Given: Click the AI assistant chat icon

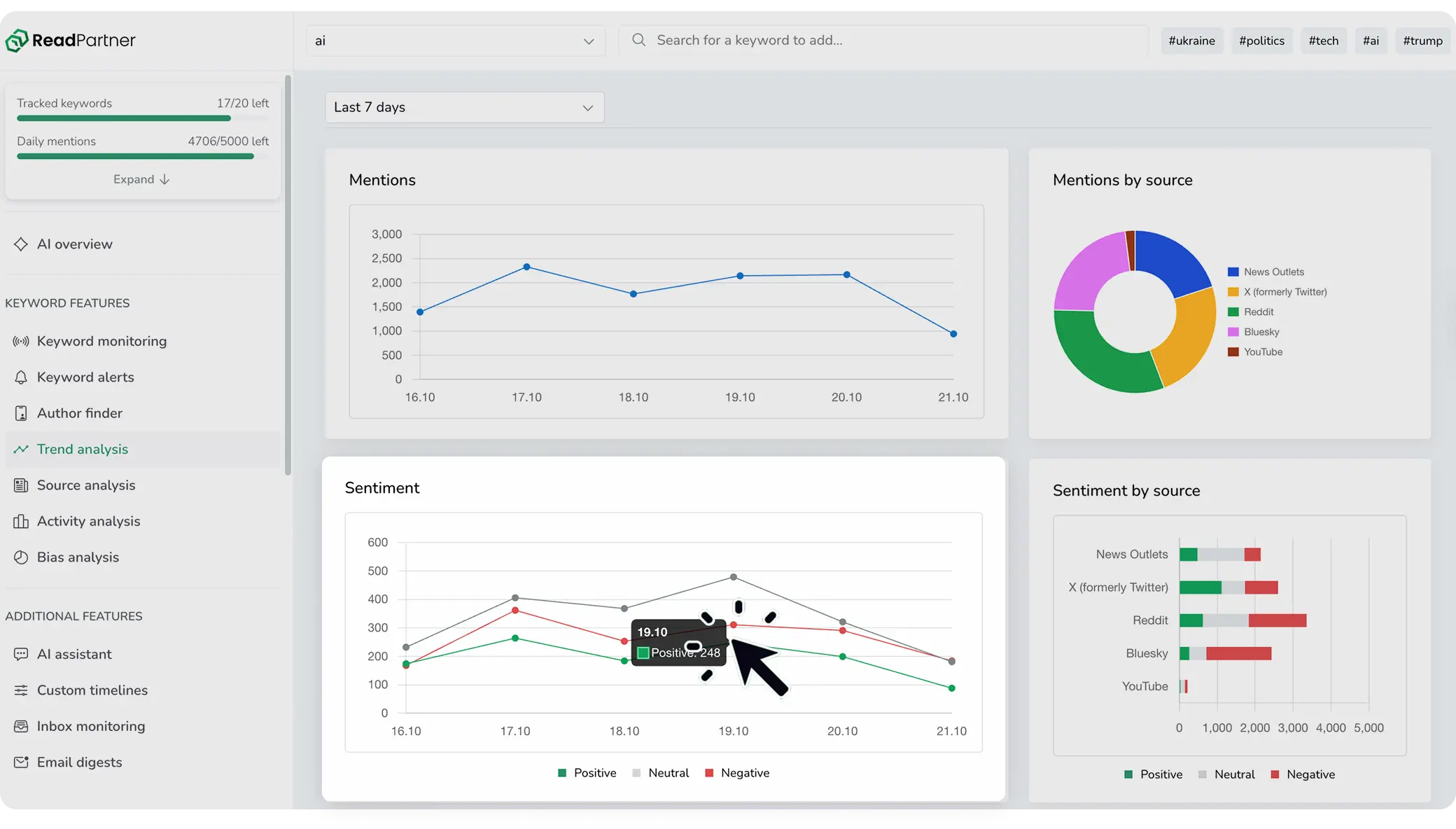Looking at the screenshot, I should (21, 654).
